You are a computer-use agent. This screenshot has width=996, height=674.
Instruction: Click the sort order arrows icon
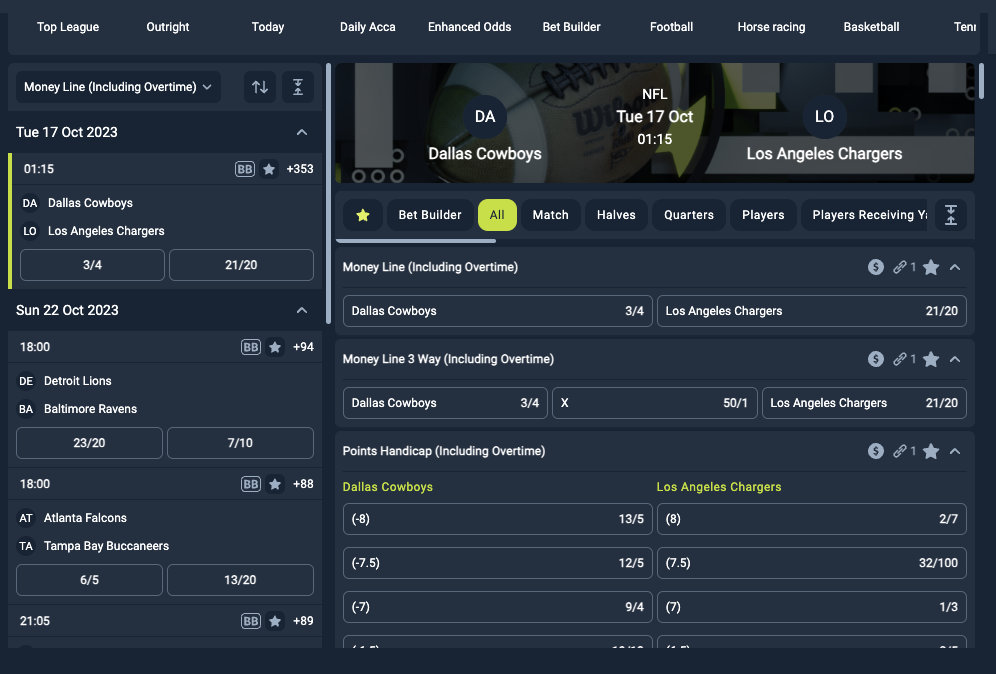click(x=260, y=87)
